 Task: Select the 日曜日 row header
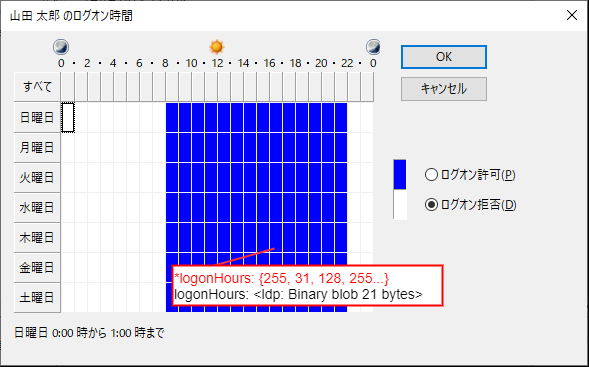[37, 118]
